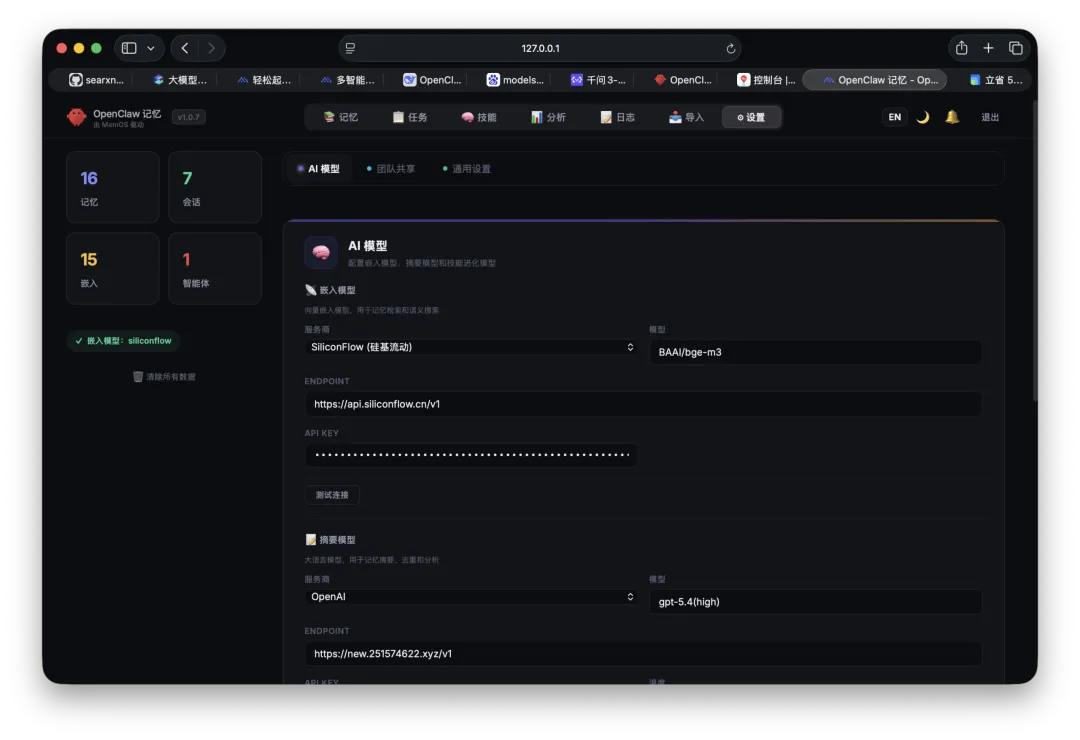Click the 127.0.0.1 address bar
The width and height of the screenshot is (1080, 740).
540,48
